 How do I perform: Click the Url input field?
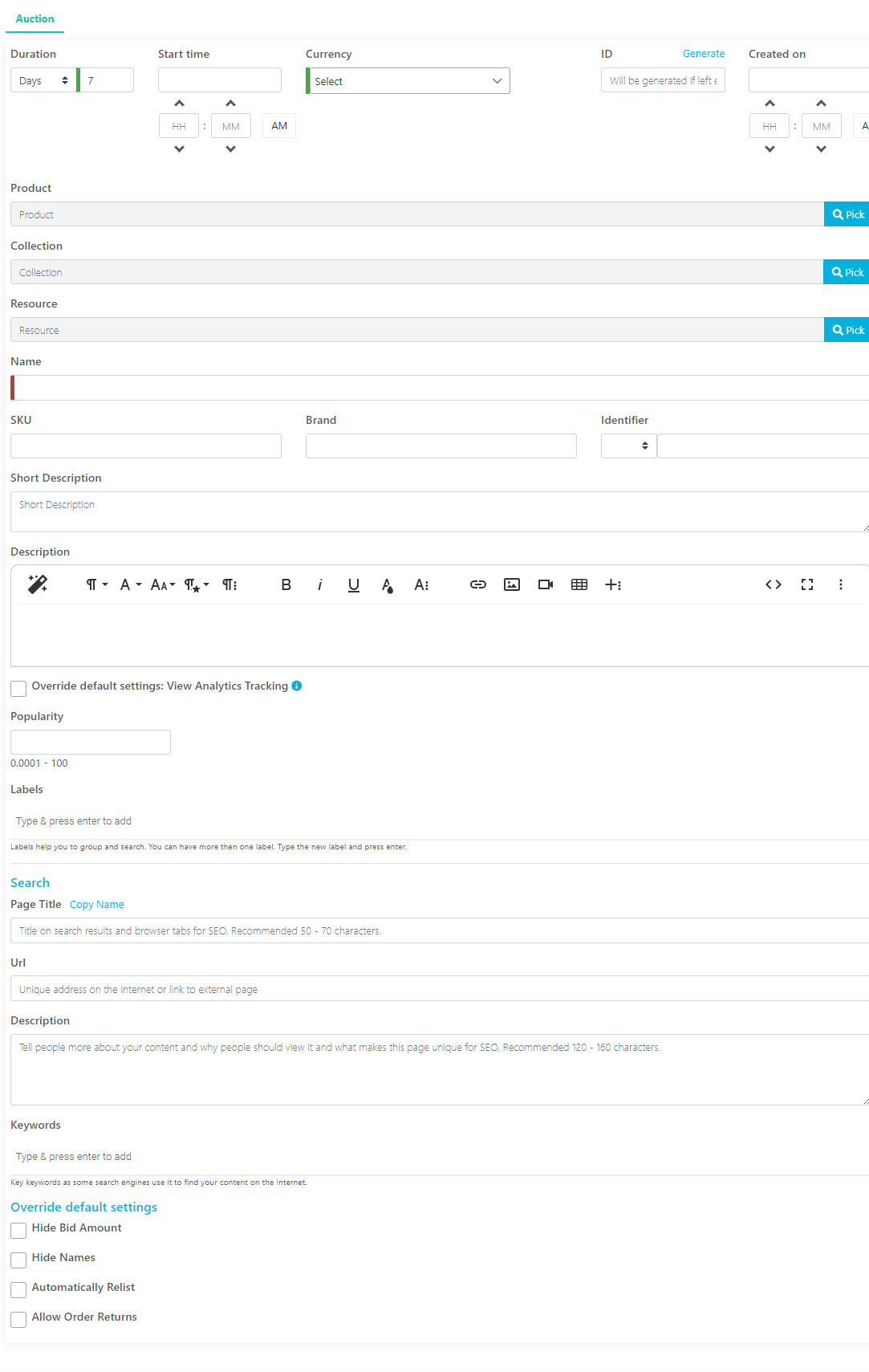click(x=440, y=988)
